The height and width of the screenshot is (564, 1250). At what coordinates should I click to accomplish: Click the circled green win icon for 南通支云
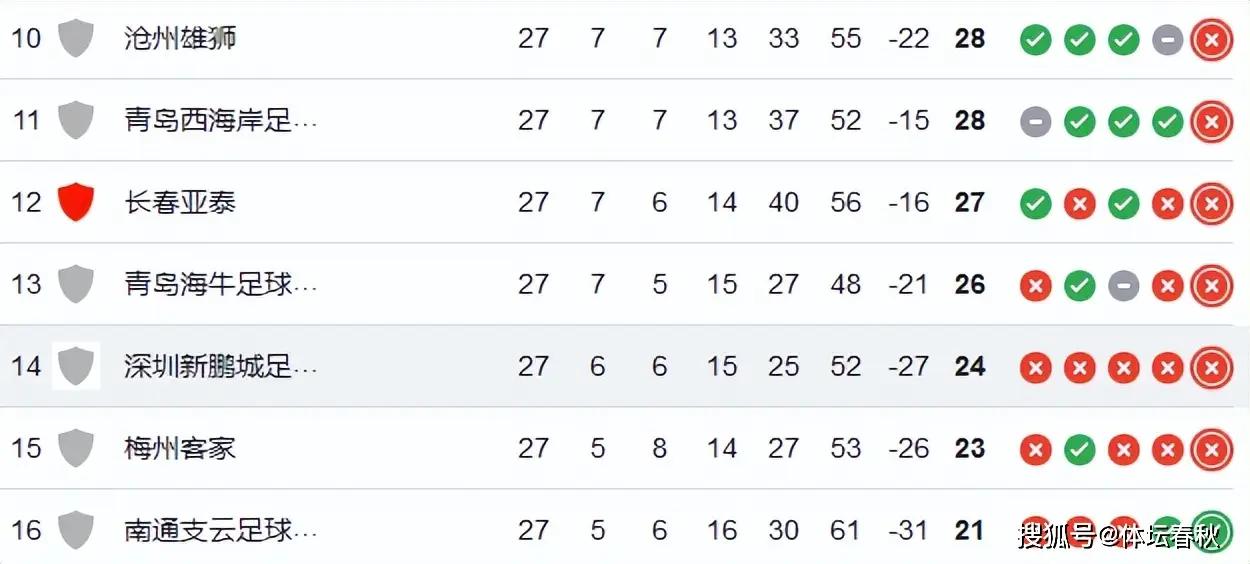1211,531
